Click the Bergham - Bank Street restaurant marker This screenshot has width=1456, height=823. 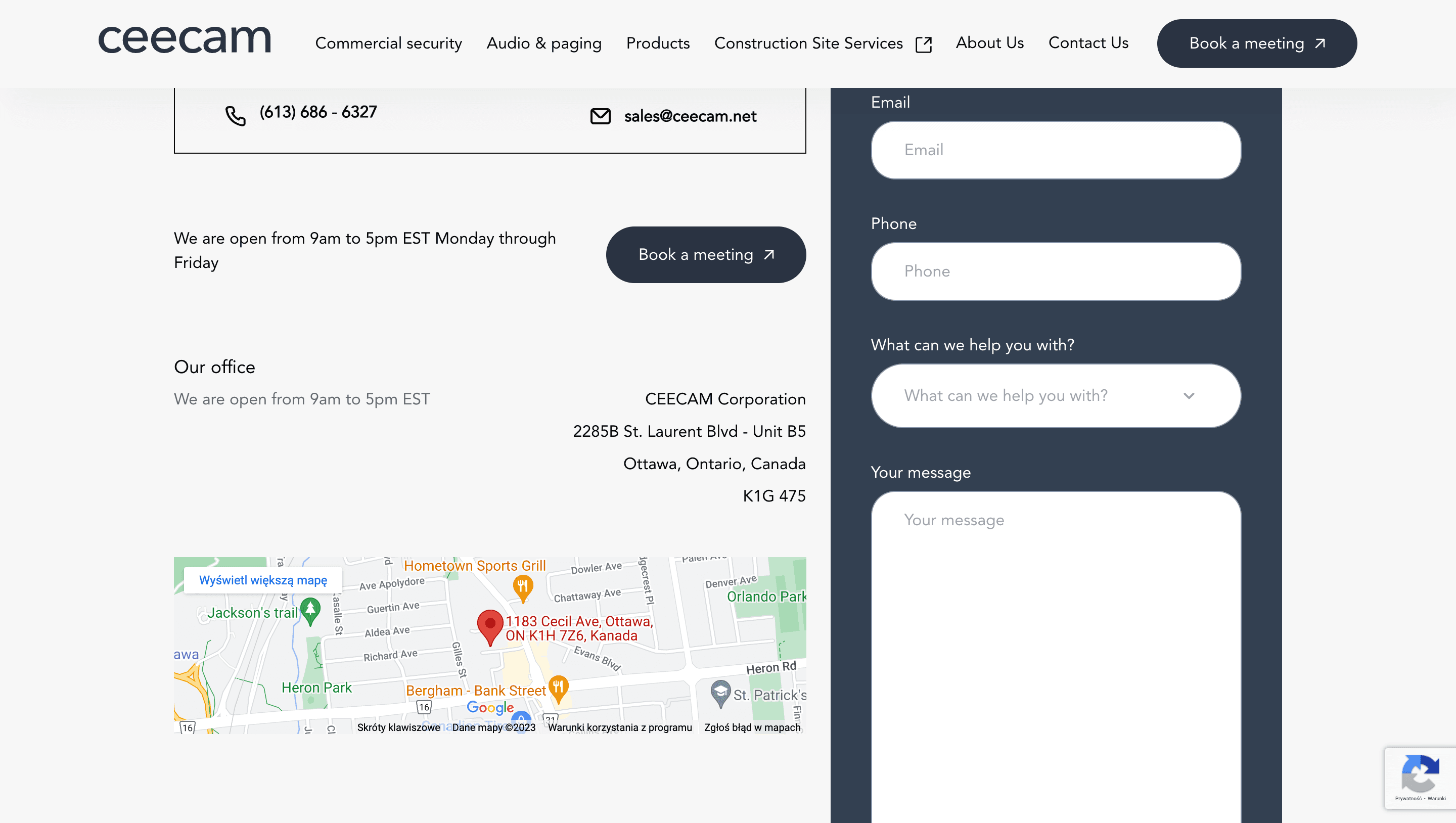tap(559, 690)
